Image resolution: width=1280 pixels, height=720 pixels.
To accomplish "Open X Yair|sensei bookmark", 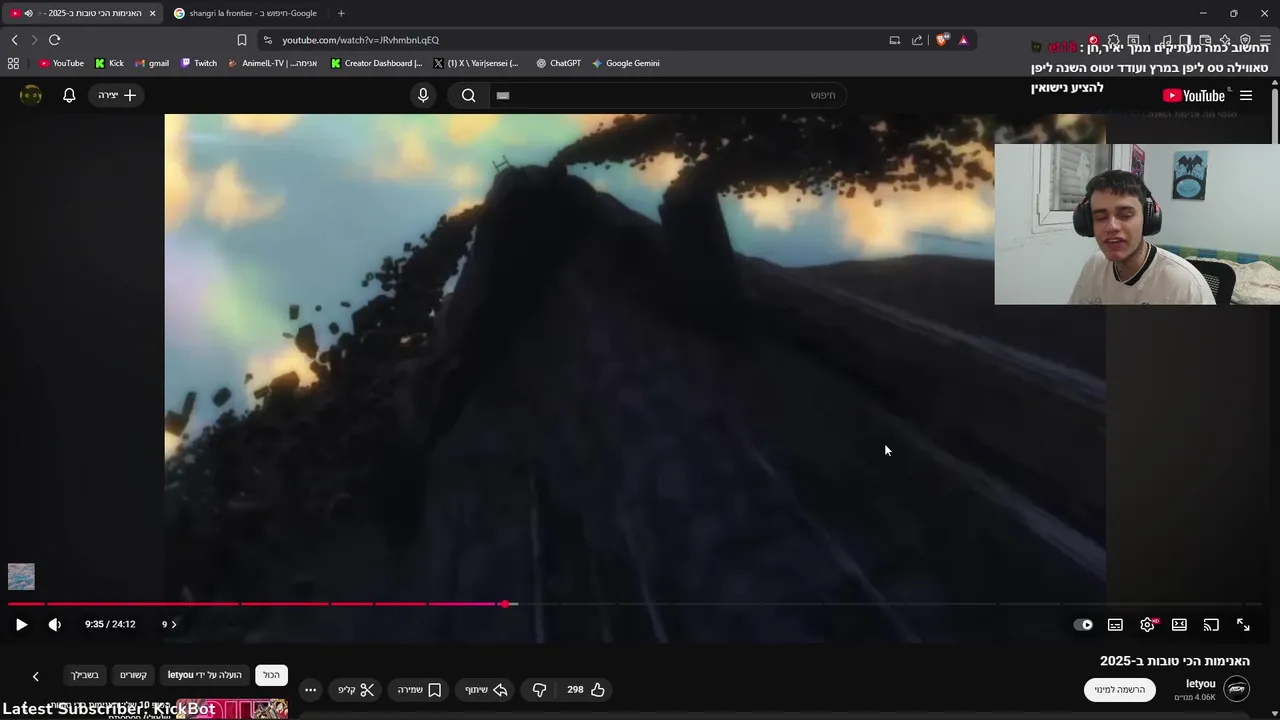I will click(x=476, y=63).
